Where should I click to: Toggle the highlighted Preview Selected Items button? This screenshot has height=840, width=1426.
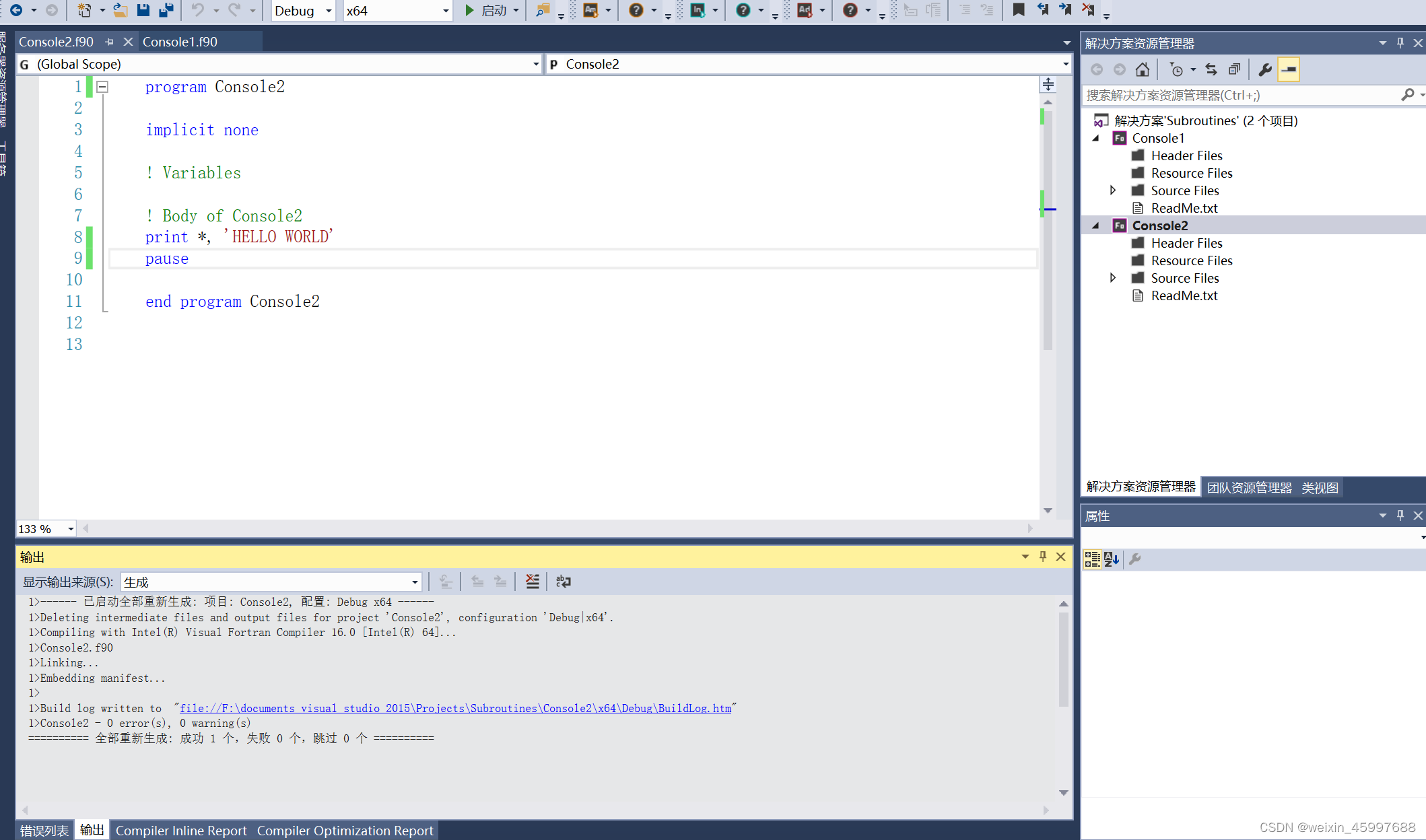pos(1288,69)
